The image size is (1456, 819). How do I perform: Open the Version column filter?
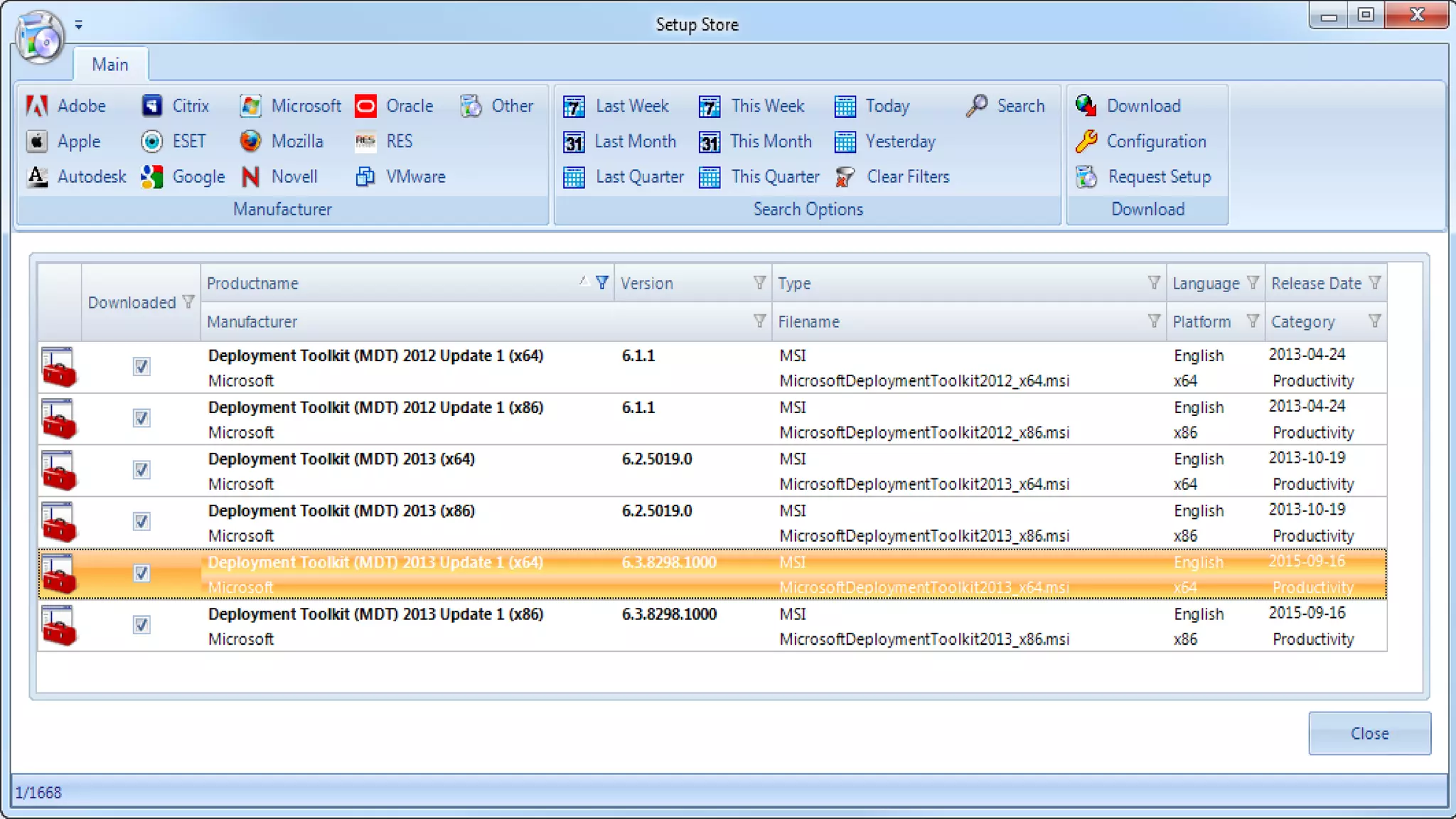759,283
